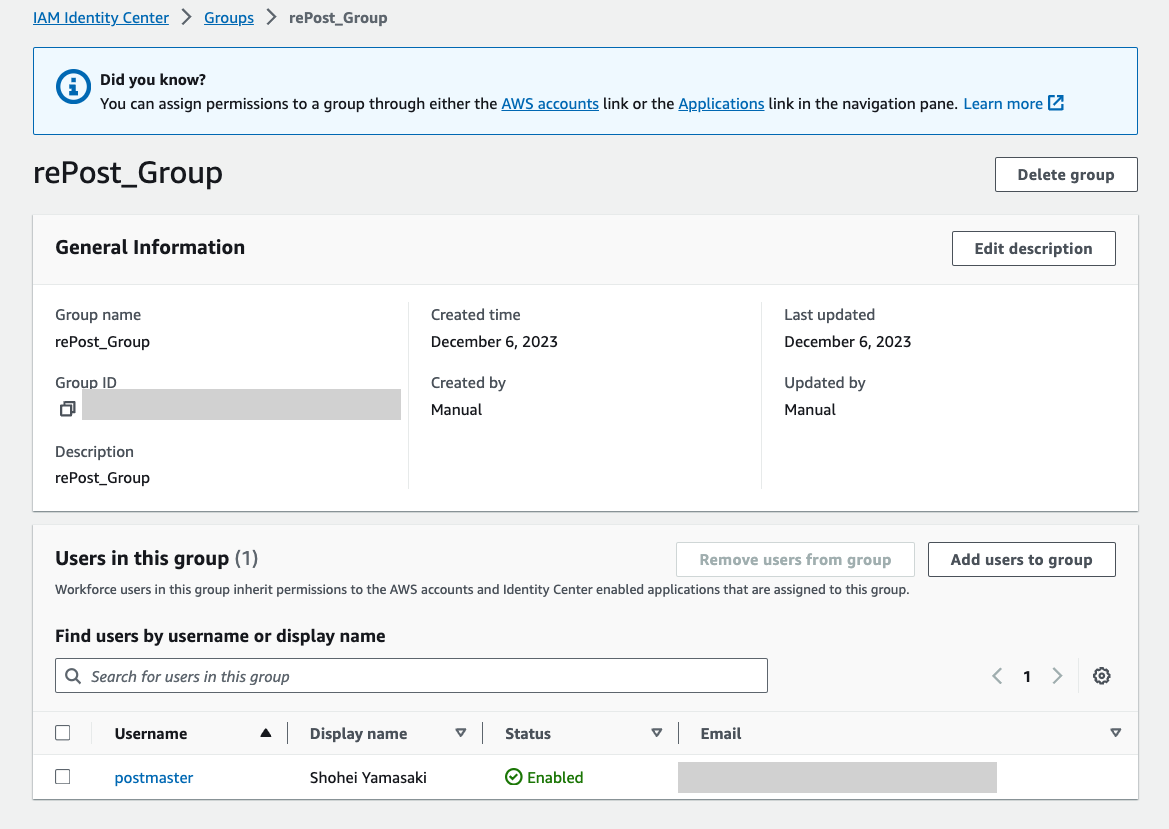Click the next page arrow

(x=1057, y=676)
